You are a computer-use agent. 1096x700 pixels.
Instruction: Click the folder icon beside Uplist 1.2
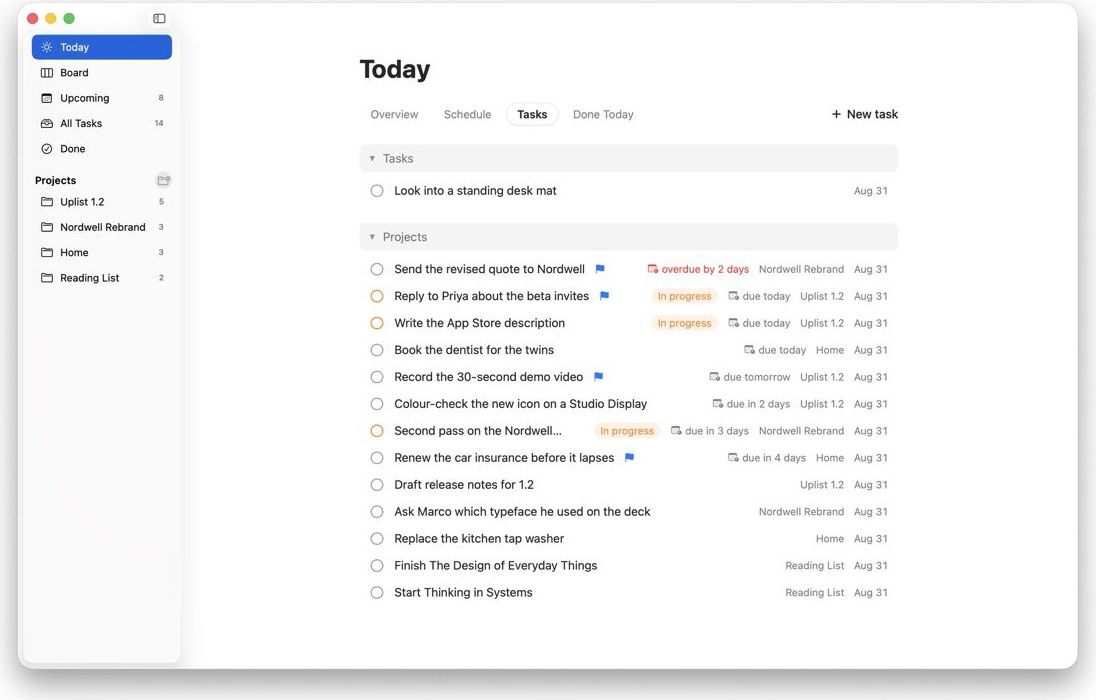coord(47,201)
